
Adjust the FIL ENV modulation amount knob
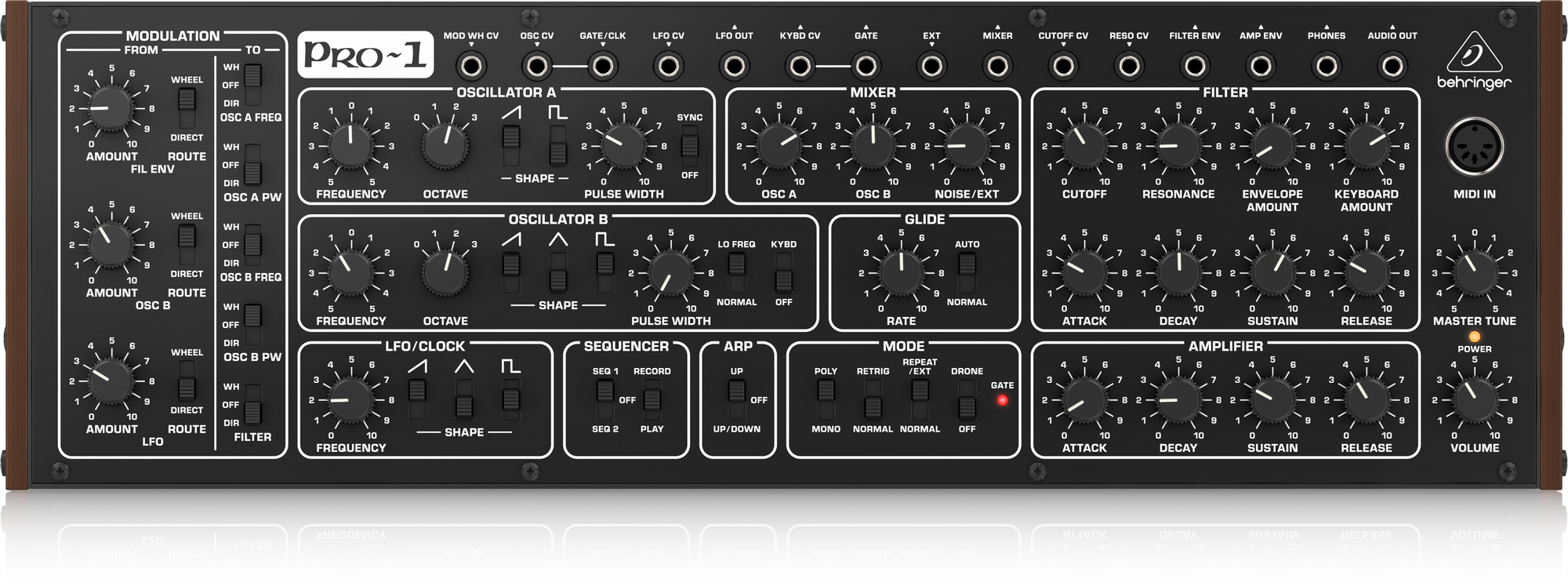111,108
